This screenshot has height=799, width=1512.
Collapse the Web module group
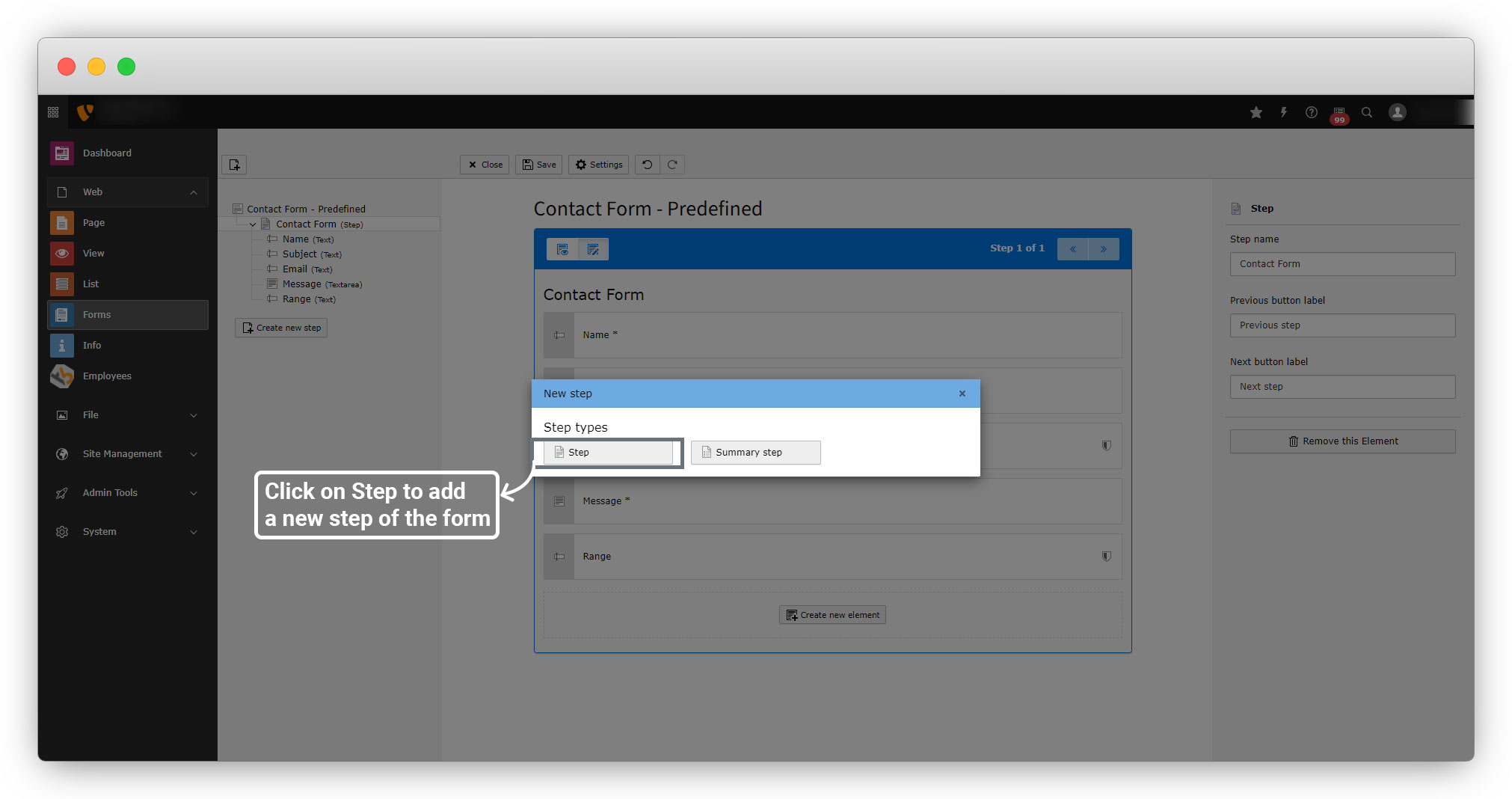(194, 192)
